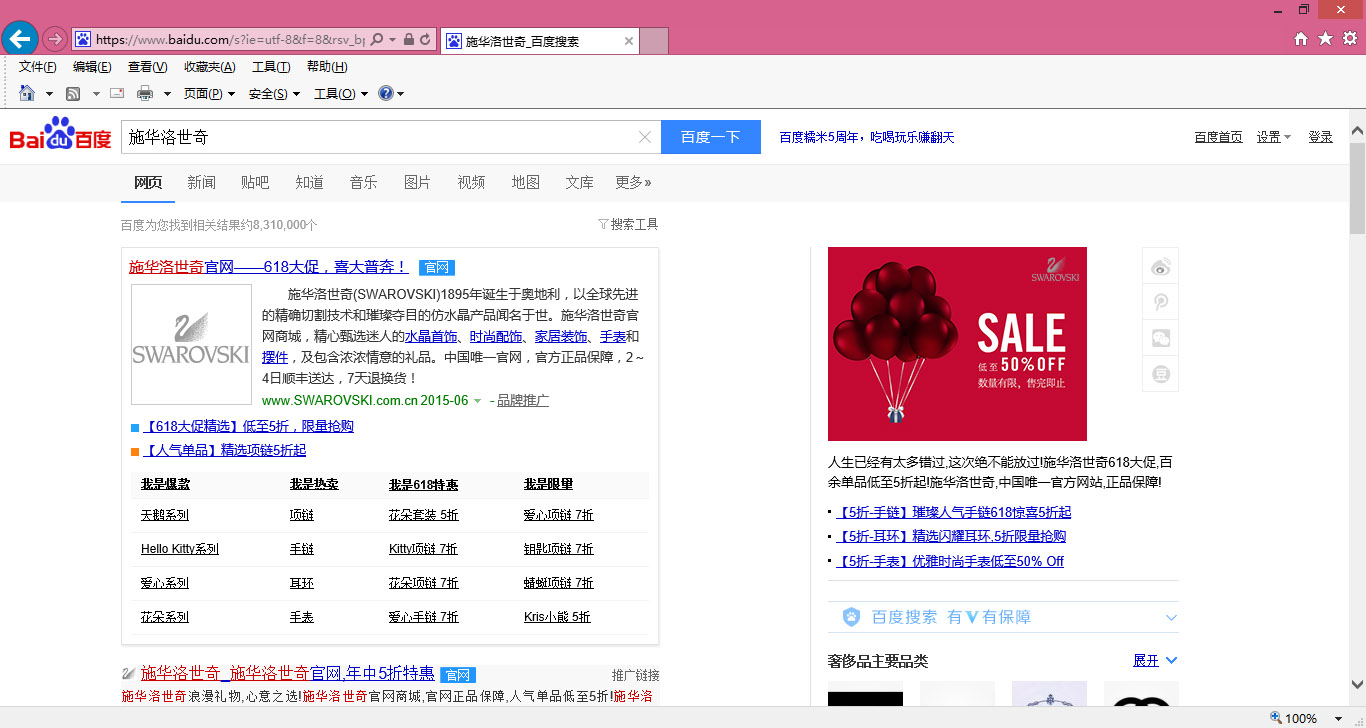Share via Douban icon
Image resolution: width=1366 pixels, height=728 pixels.
pyautogui.click(x=1161, y=374)
